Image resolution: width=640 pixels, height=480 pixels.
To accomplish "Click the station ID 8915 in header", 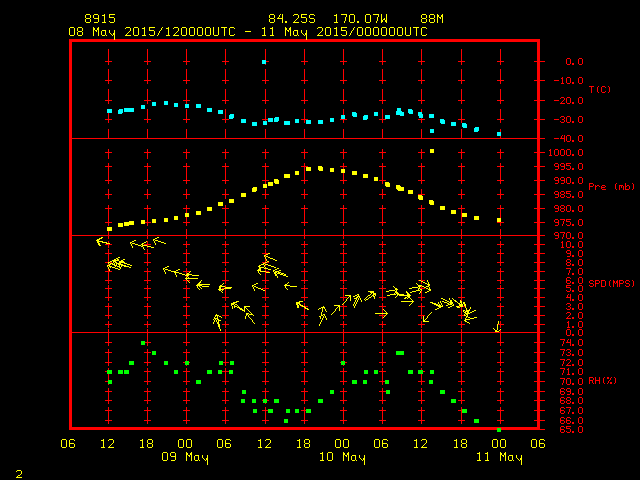I will click(100, 19).
